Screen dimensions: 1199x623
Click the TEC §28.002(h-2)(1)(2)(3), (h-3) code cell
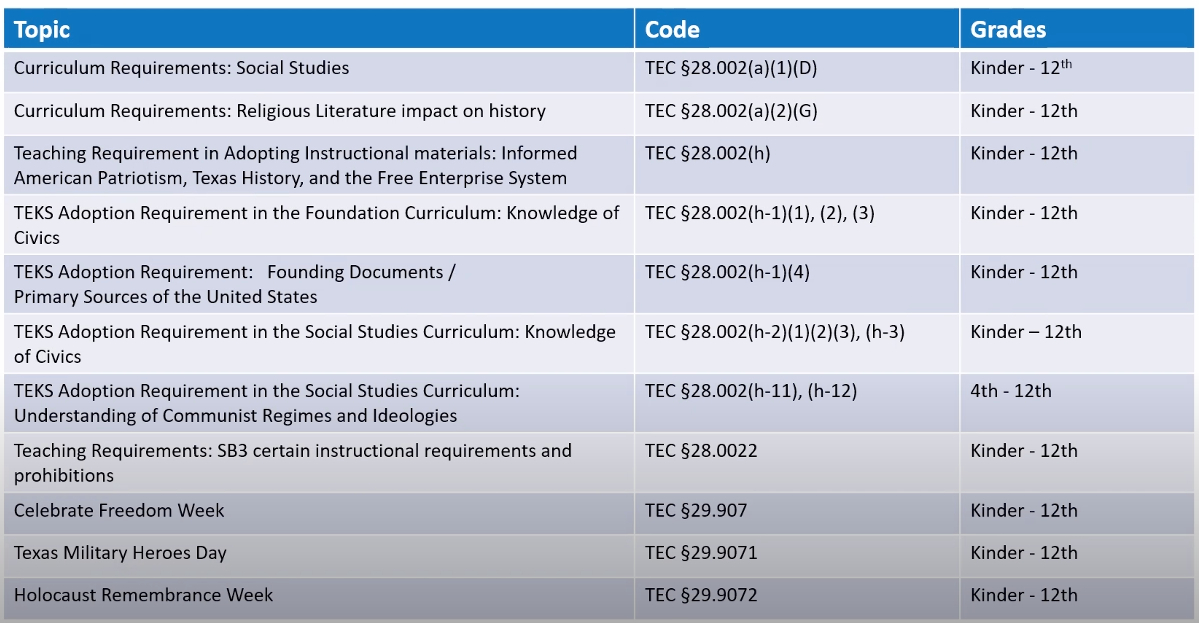(x=775, y=332)
